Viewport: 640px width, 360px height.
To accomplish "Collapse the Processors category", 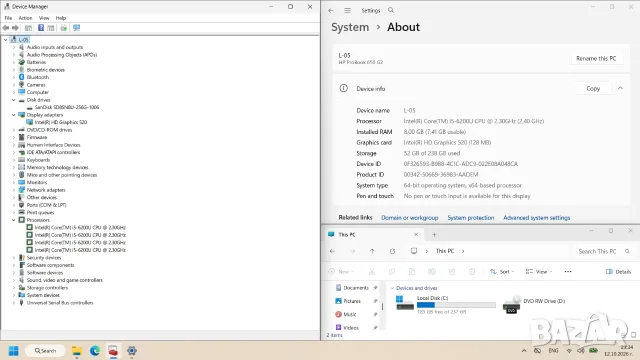I will (13, 220).
